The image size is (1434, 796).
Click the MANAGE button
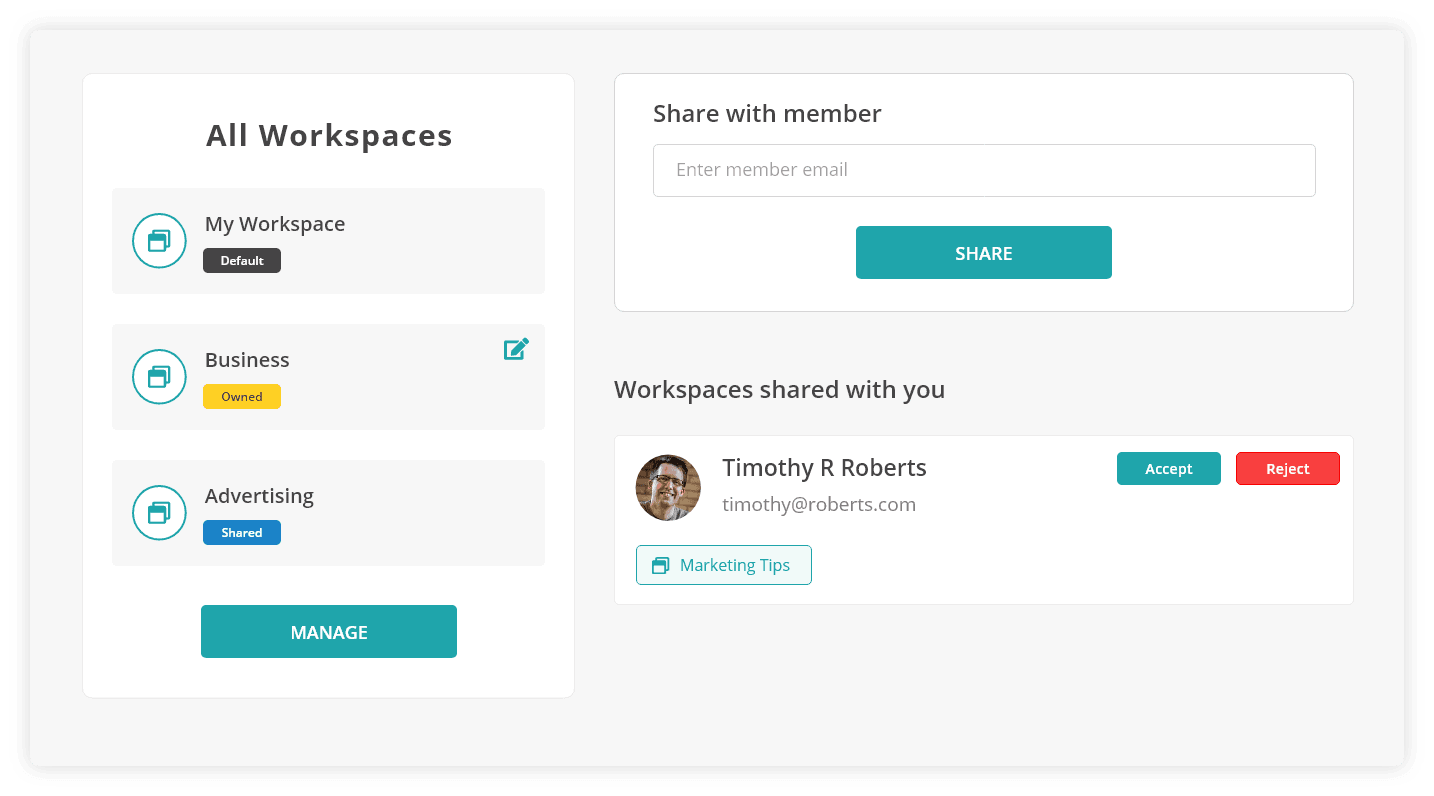(329, 632)
